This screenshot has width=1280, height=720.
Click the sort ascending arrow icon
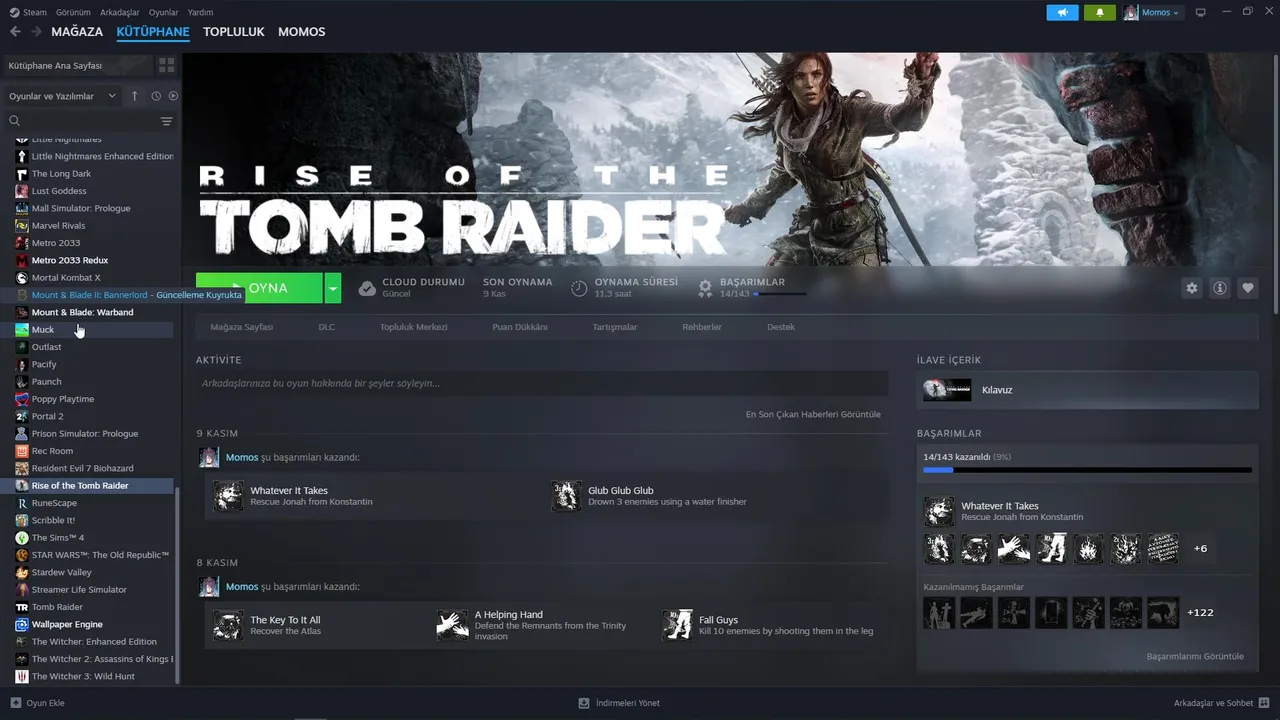click(x=135, y=96)
